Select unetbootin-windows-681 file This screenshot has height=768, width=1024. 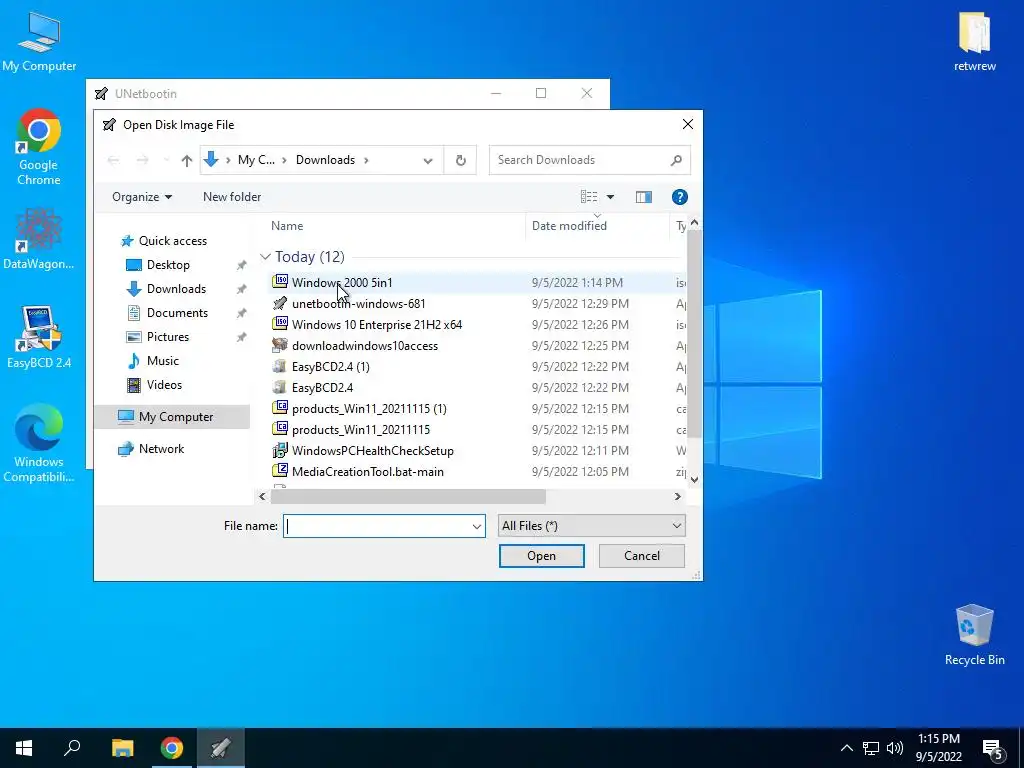coord(477,304)
